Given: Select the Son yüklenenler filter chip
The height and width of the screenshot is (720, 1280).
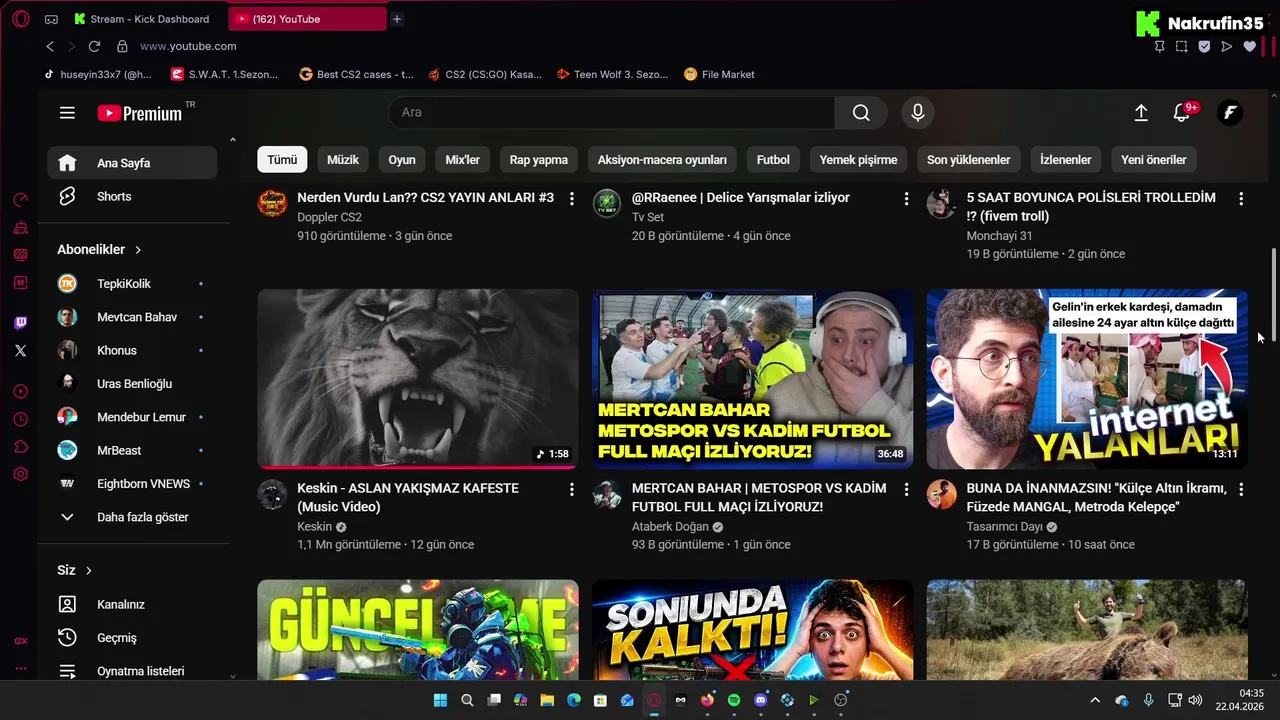Looking at the screenshot, I should pos(968,160).
